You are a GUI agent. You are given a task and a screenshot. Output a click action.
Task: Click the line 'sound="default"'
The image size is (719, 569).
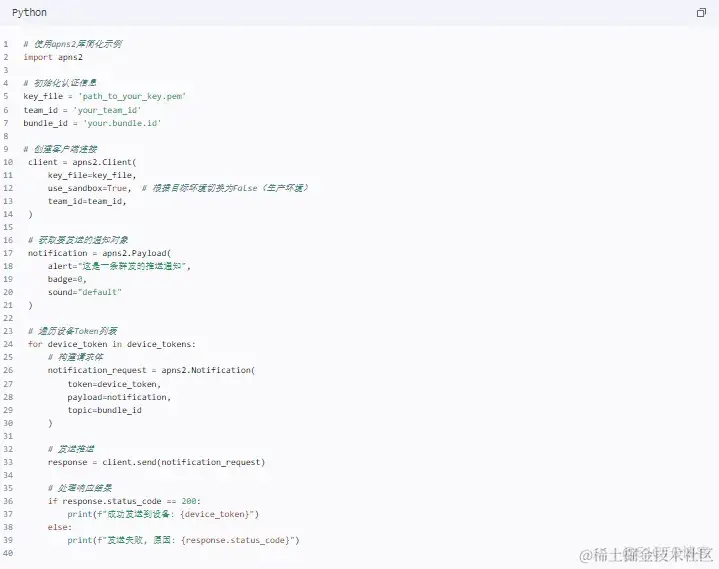click(x=84, y=292)
